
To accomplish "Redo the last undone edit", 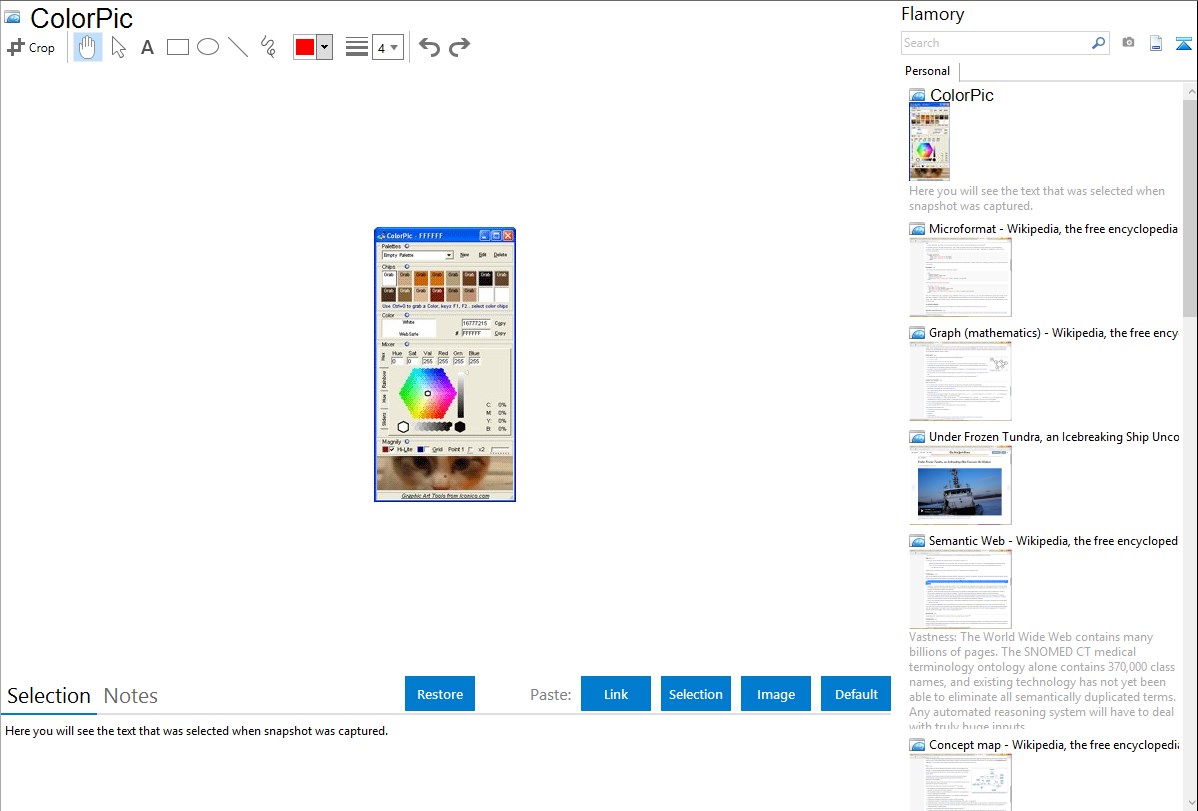I will click(459, 47).
